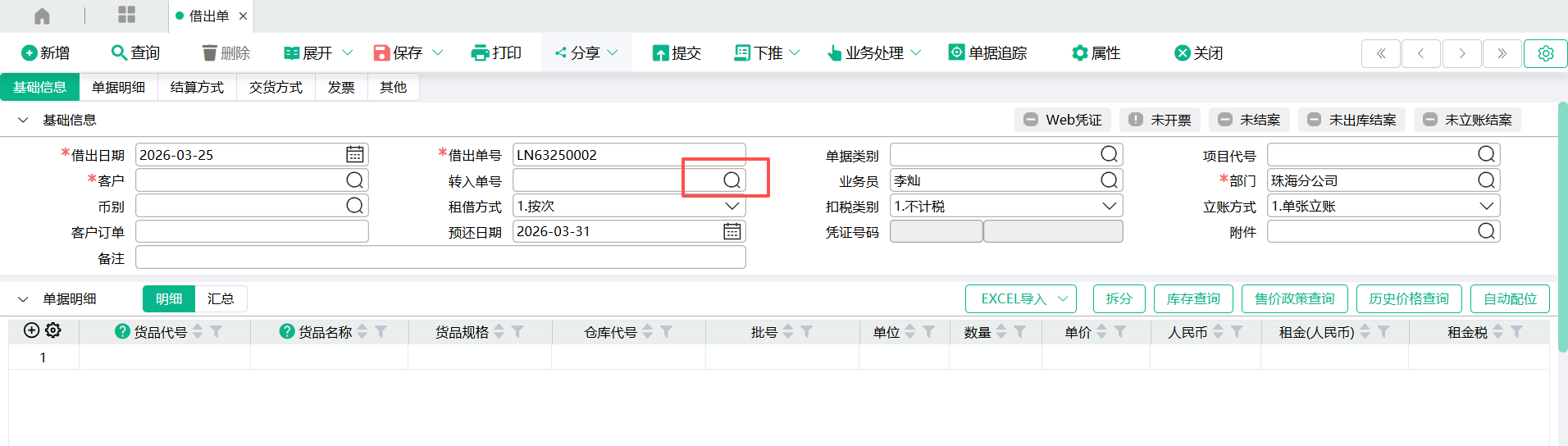Click the 库存查询 button
1568x446 pixels.
pos(1192,299)
